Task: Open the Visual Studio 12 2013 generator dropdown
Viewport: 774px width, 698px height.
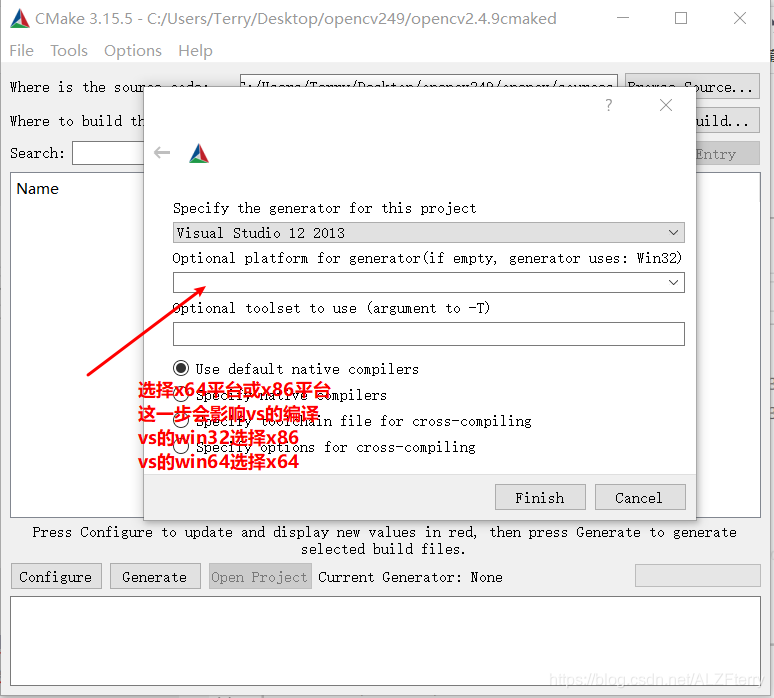Action: click(x=428, y=233)
